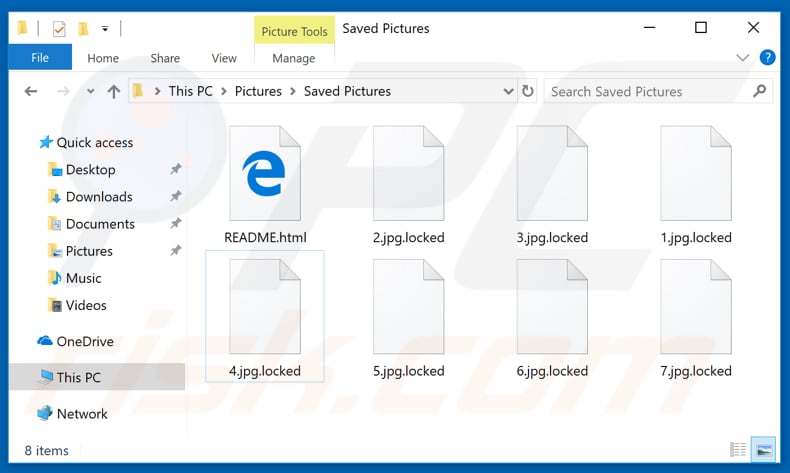Open Customize Quick Access Toolbar dropdown
This screenshot has height=473, width=790.
pos(105,29)
